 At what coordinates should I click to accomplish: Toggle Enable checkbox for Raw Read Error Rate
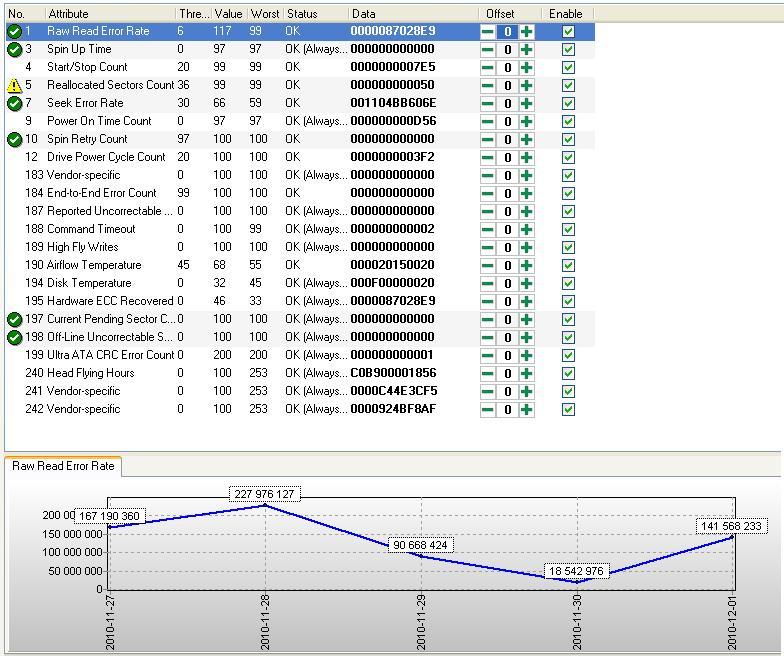(568, 32)
